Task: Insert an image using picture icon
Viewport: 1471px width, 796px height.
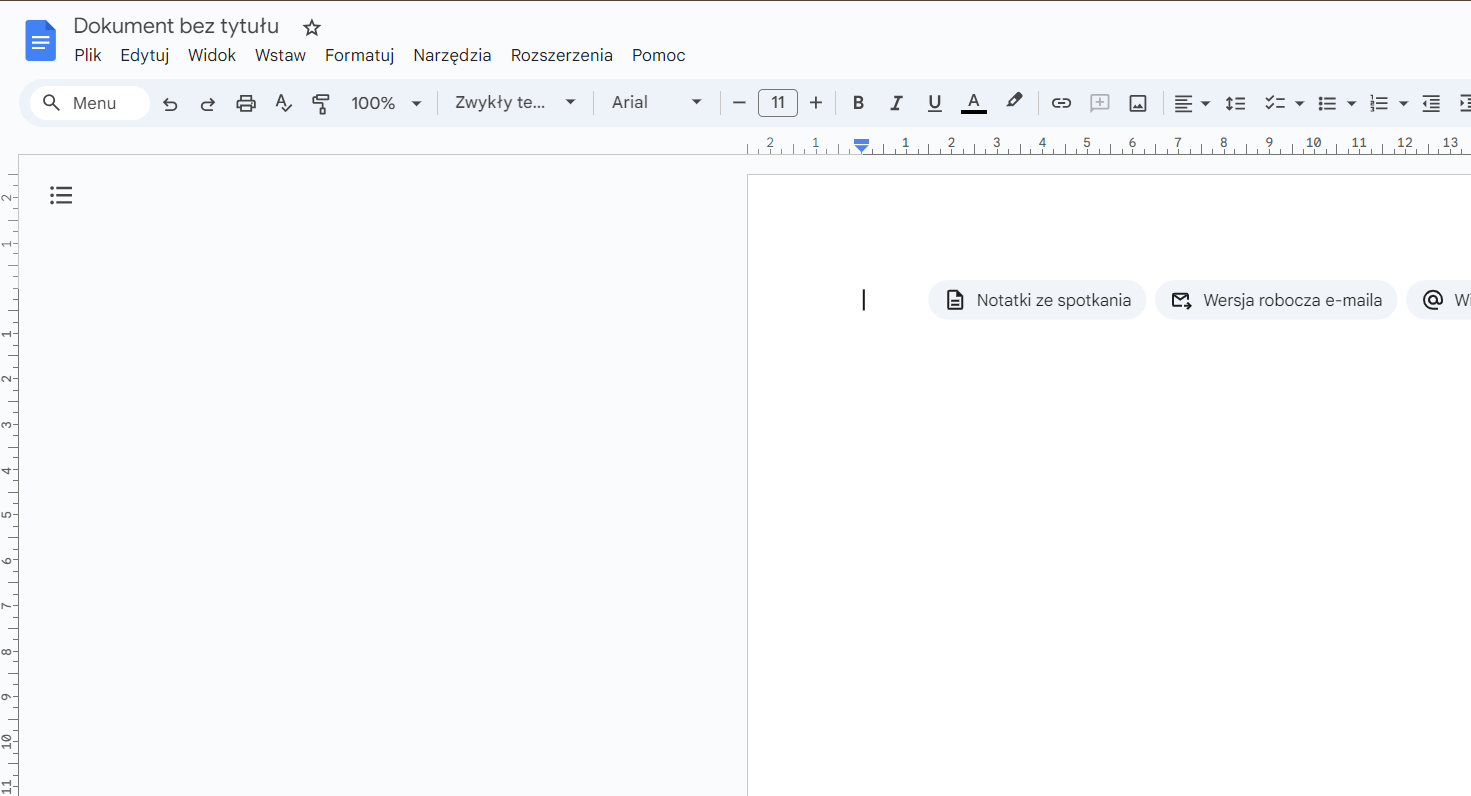Action: (x=1138, y=102)
